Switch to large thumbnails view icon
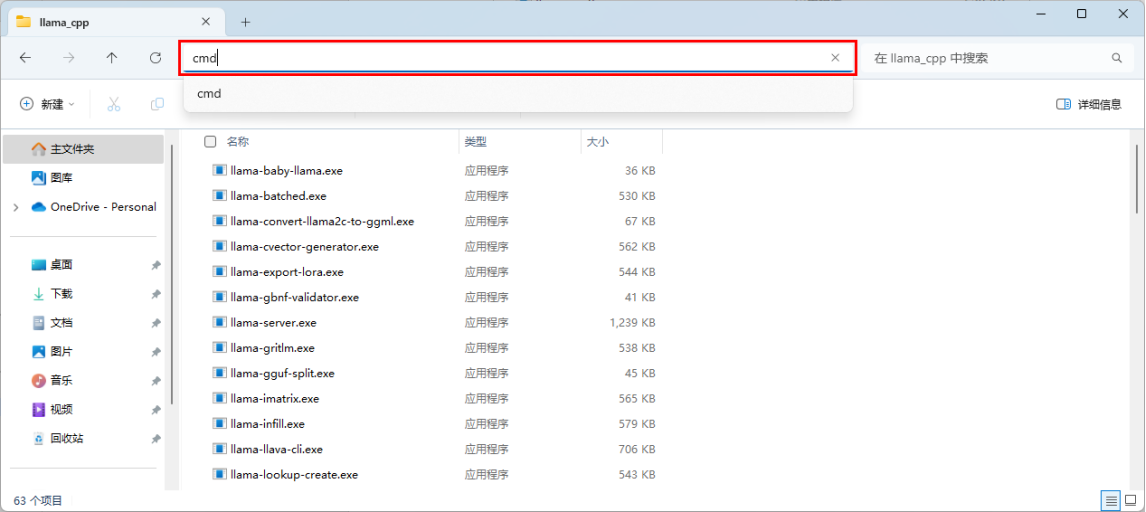The image size is (1146, 512). 1131,501
